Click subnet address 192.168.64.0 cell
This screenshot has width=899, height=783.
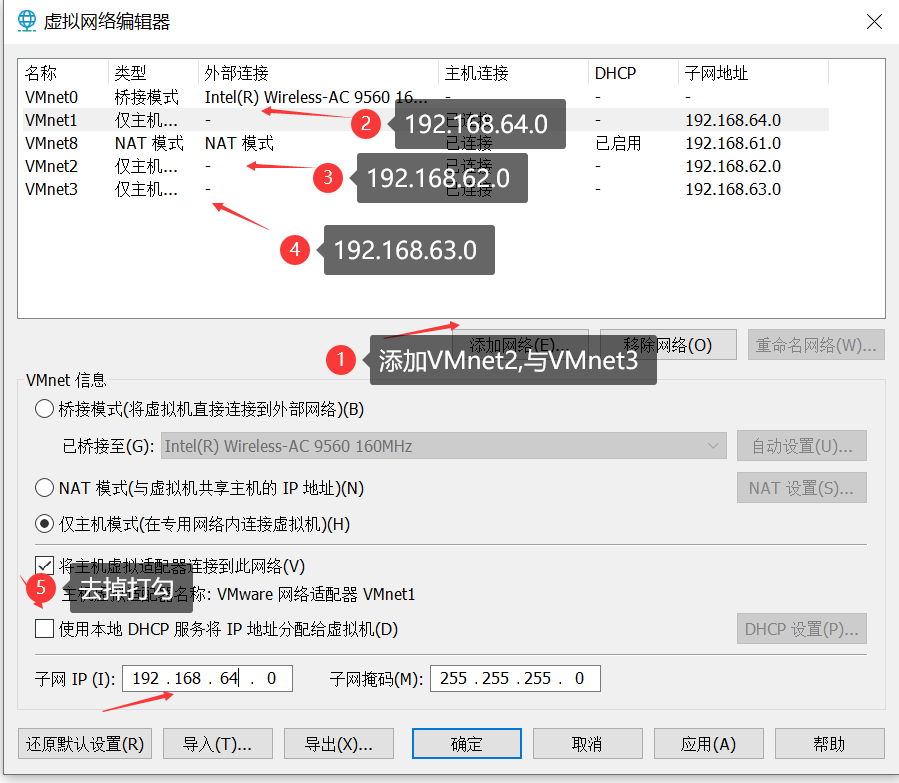[x=733, y=120]
